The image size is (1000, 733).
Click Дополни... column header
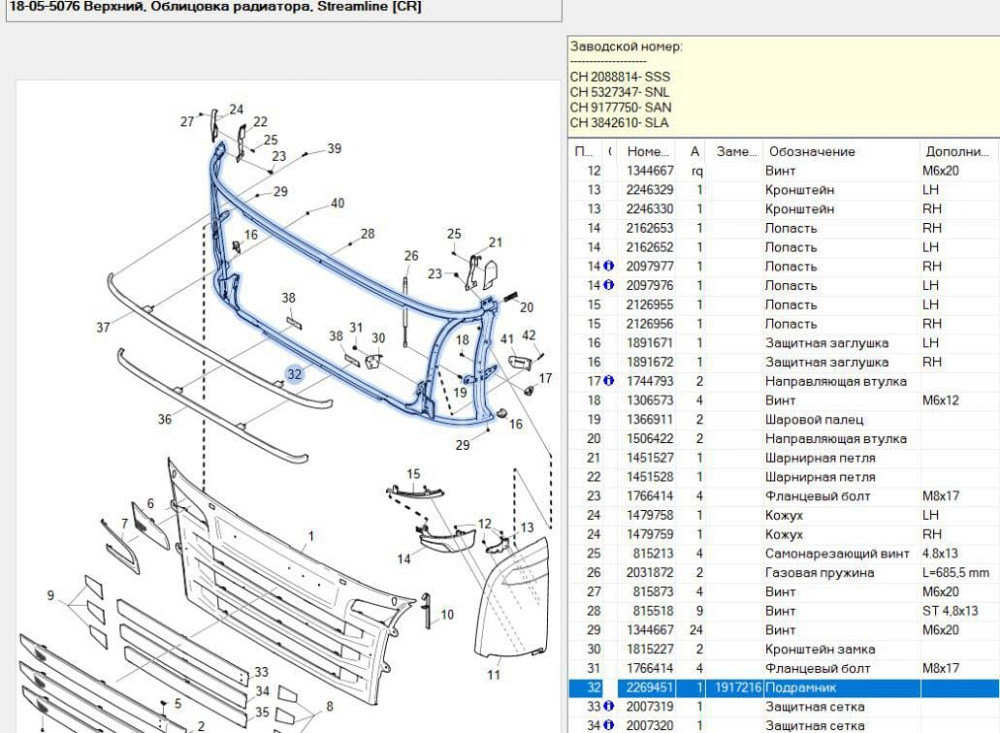957,151
